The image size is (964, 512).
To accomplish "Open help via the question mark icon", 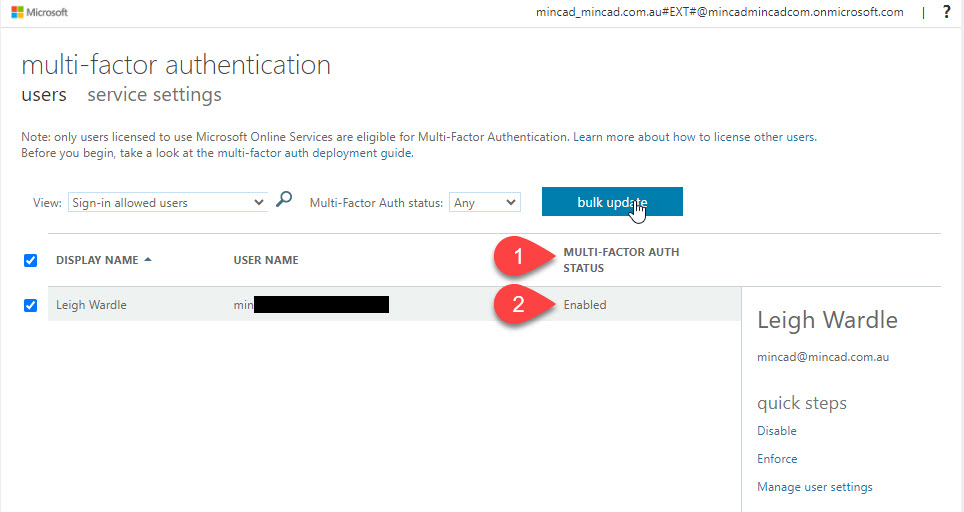I will pyautogui.click(x=946, y=12).
